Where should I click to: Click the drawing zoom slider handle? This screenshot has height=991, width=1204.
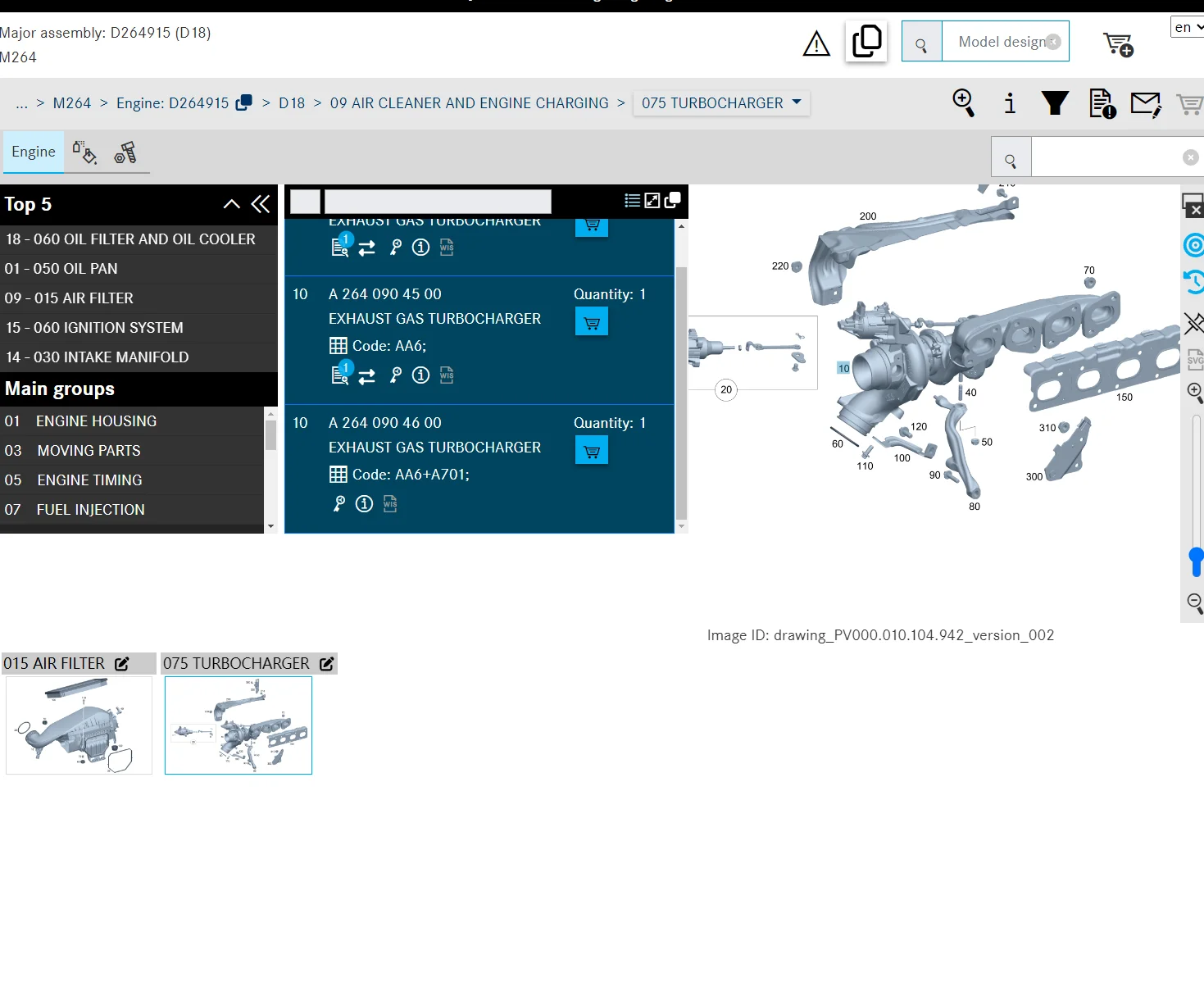tap(1197, 561)
